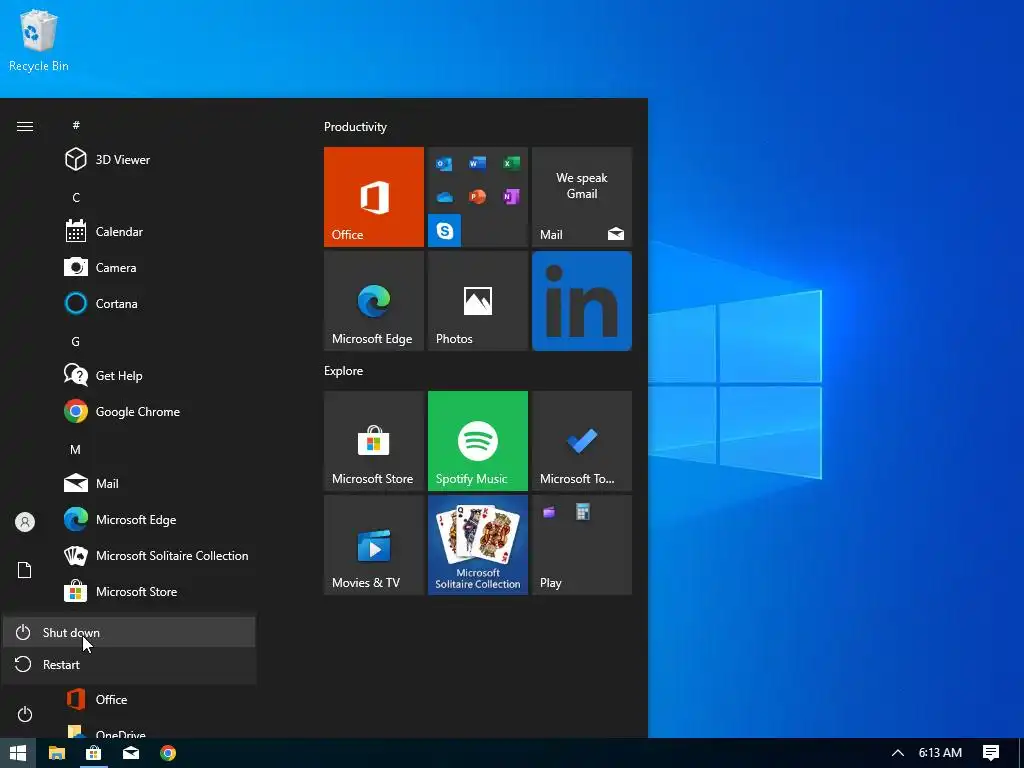Click the # index header
Image resolution: width=1024 pixels, height=768 pixels.
(76, 125)
